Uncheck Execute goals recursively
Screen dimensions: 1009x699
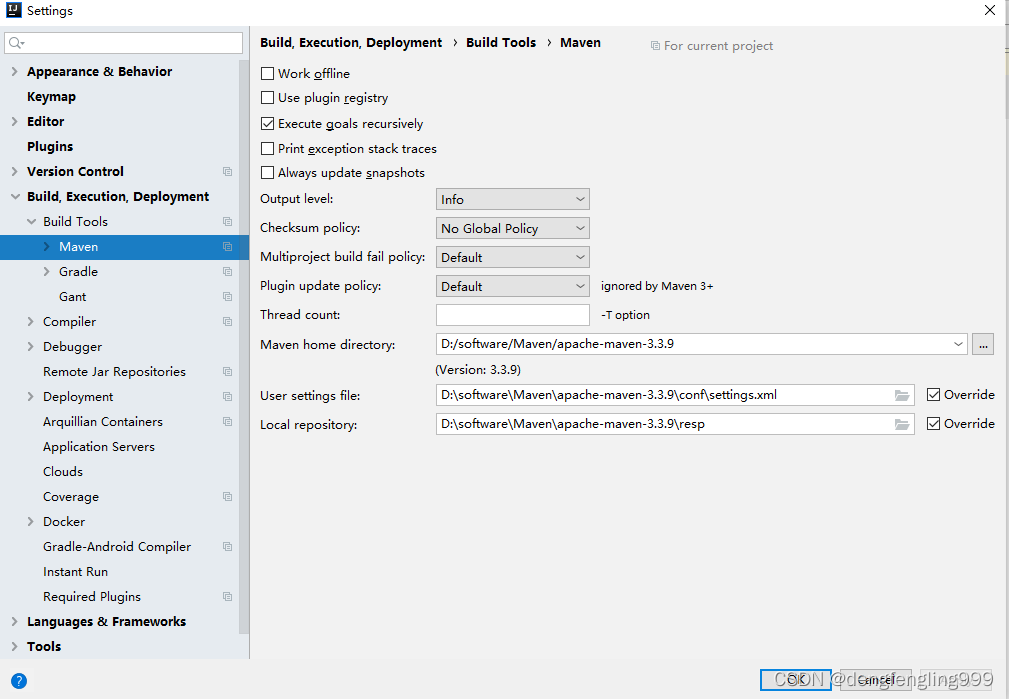tap(267, 124)
